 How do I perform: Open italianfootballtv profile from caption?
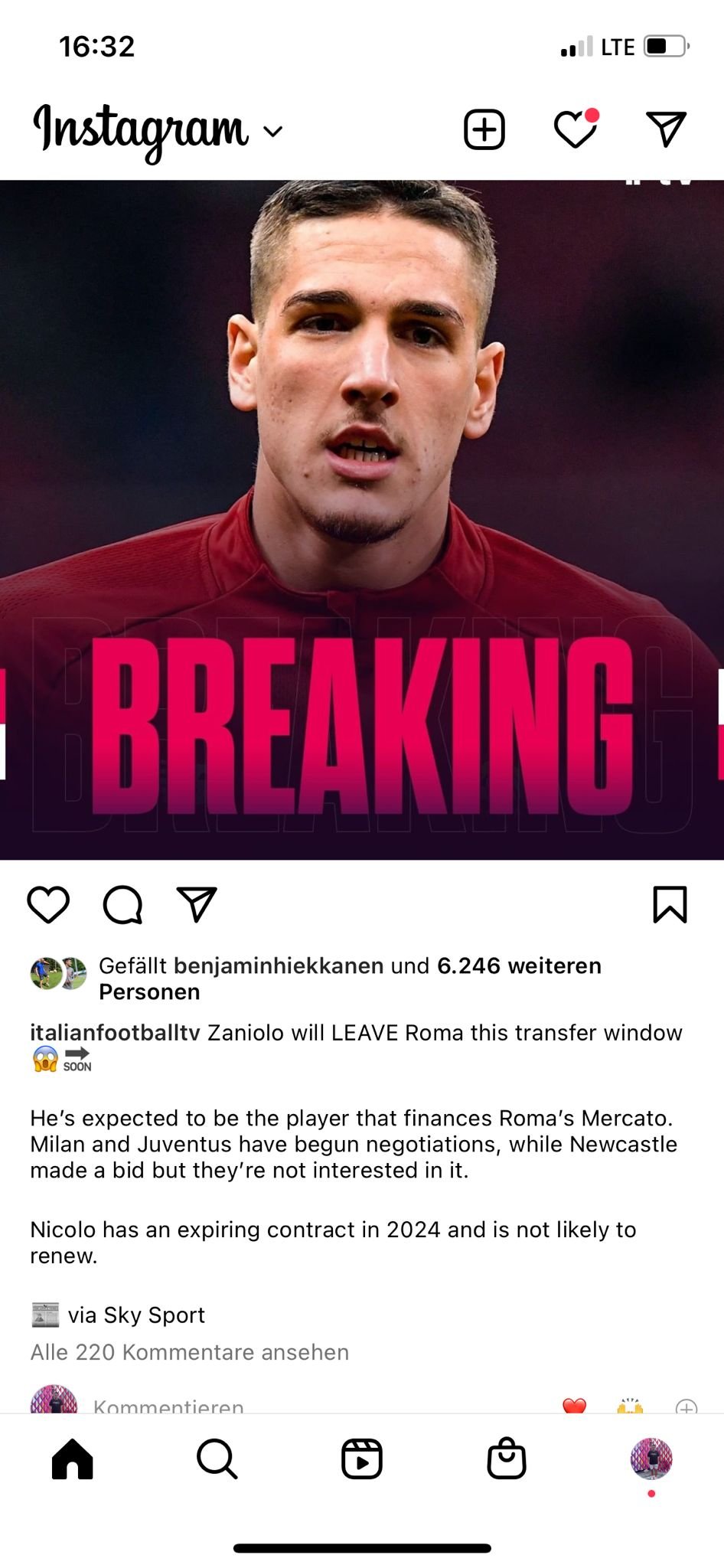115,1033
